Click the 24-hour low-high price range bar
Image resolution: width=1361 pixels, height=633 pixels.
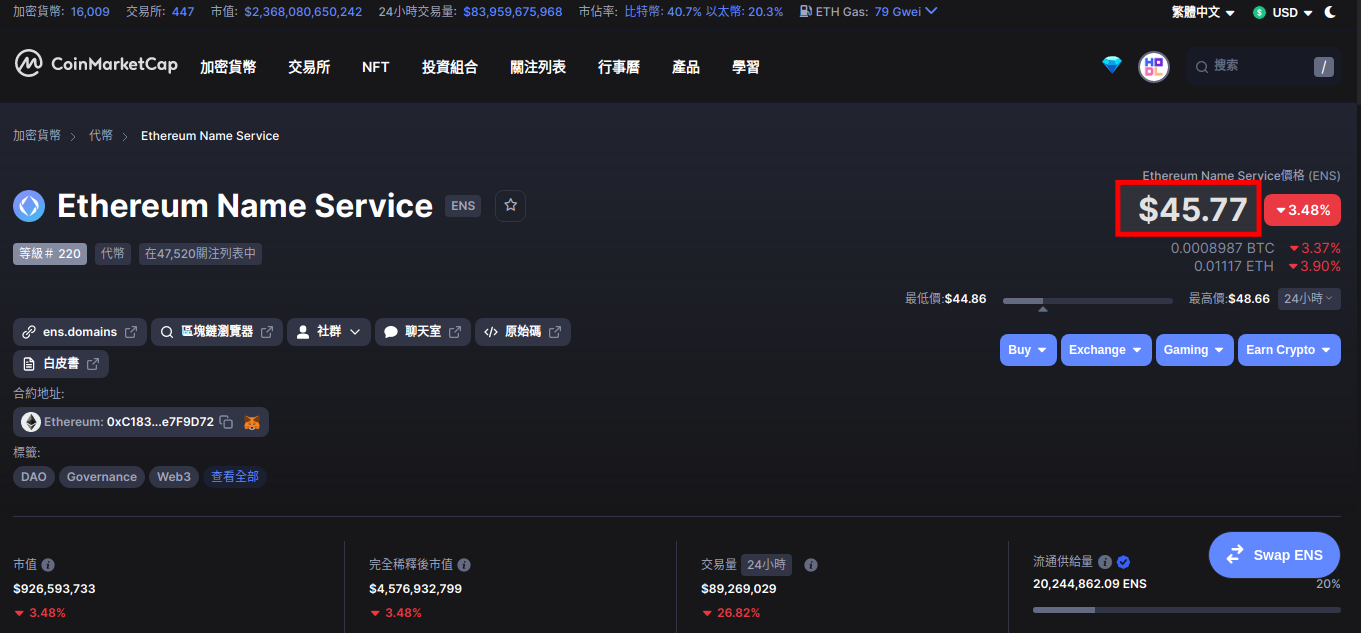pos(1088,300)
